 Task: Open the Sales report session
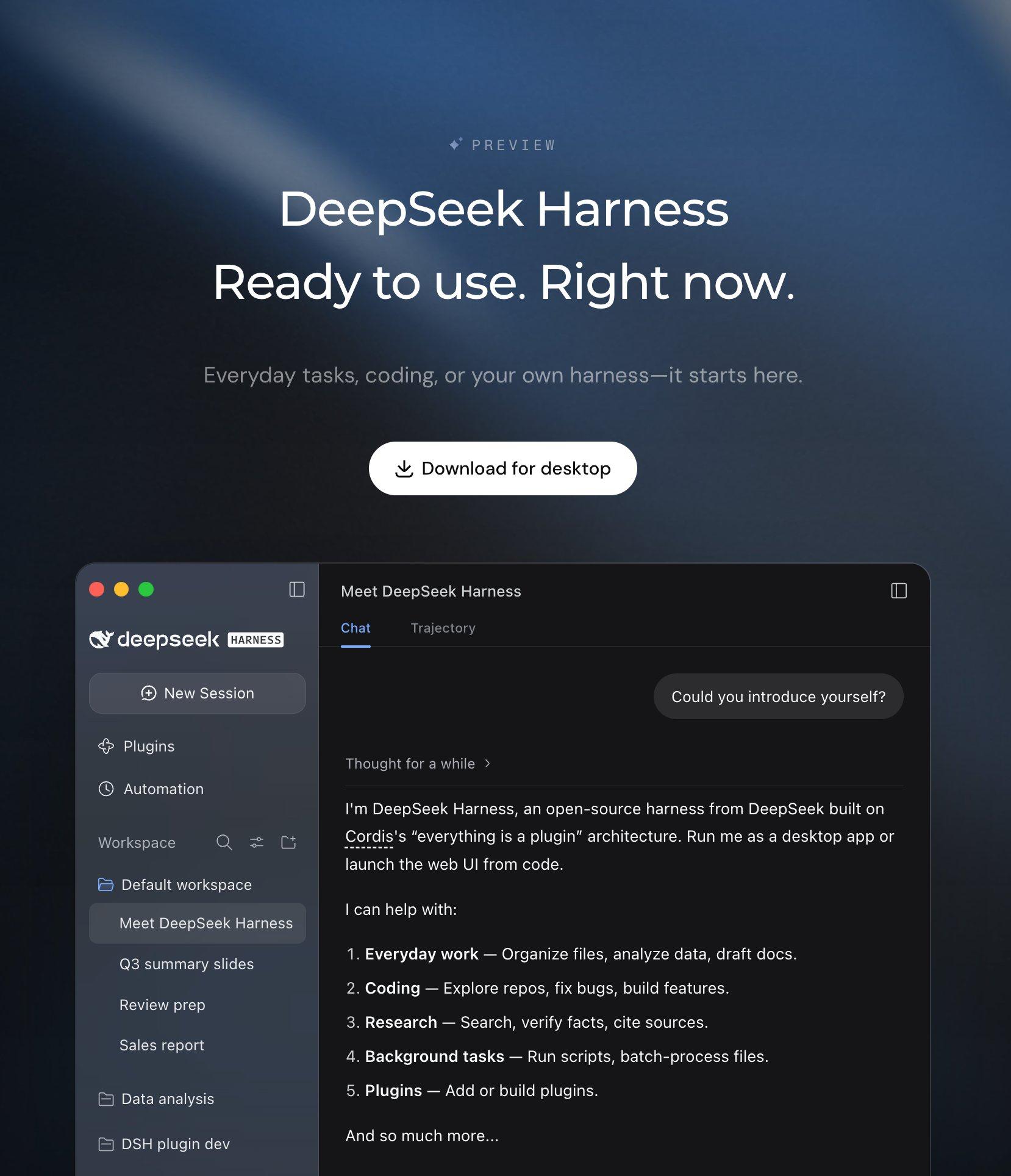click(x=162, y=1045)
